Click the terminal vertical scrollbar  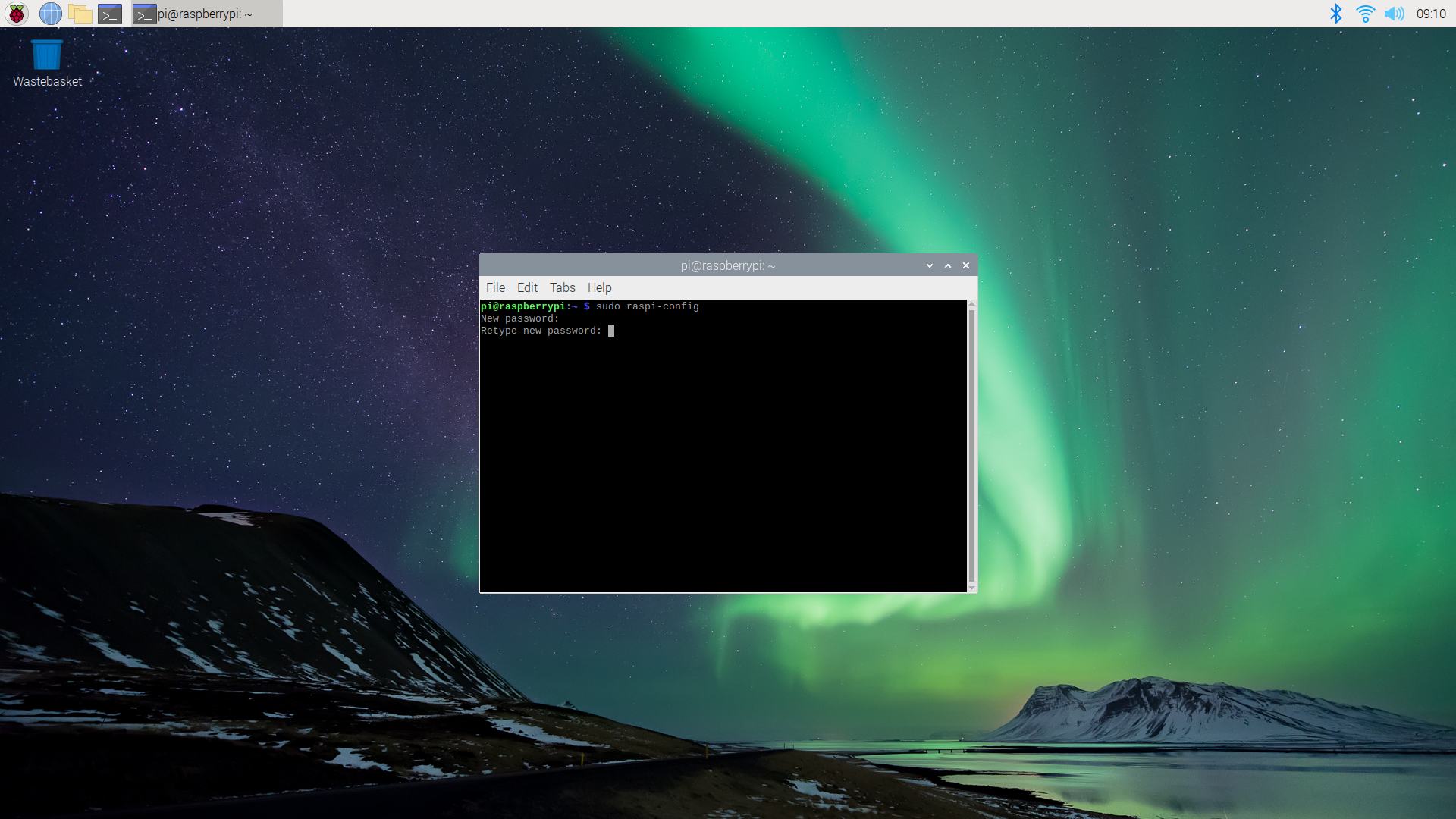click(x=971, y=445)
